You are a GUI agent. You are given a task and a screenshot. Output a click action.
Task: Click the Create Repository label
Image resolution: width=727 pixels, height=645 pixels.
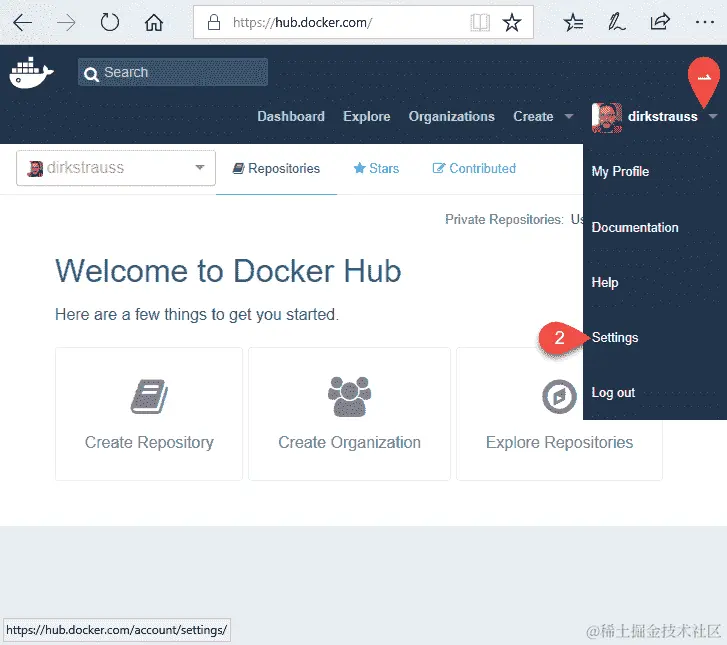(x=149, y=442)
